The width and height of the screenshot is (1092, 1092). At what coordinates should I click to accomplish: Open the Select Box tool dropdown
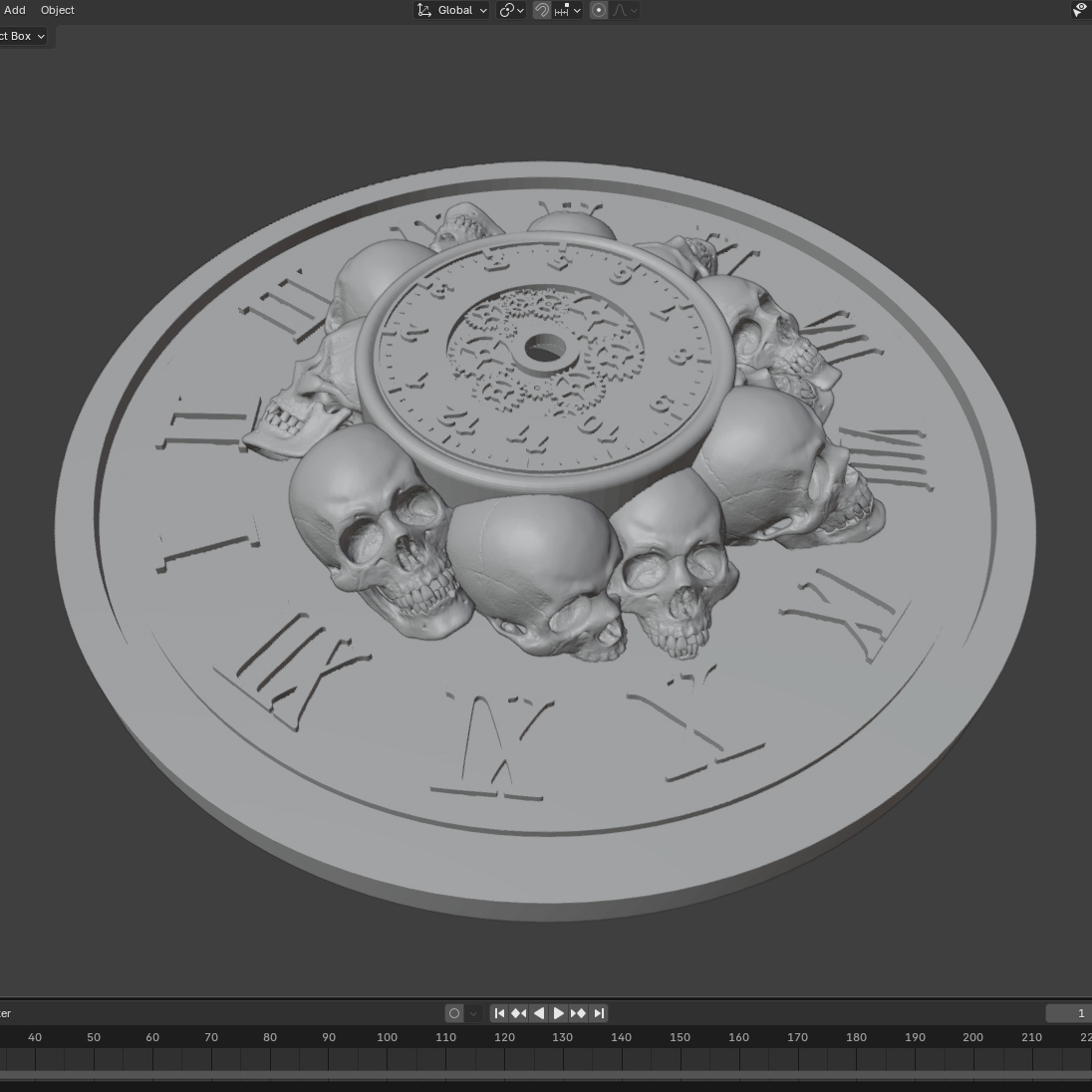[23, 36]
